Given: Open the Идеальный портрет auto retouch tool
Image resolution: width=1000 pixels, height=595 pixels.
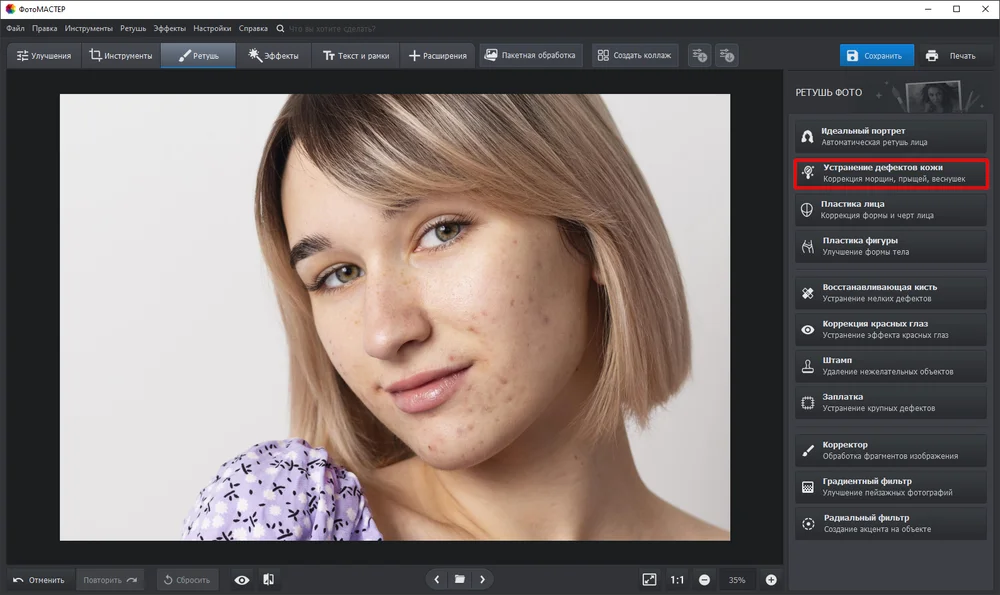Looking at the screenshot, I should tap(890, 136).
